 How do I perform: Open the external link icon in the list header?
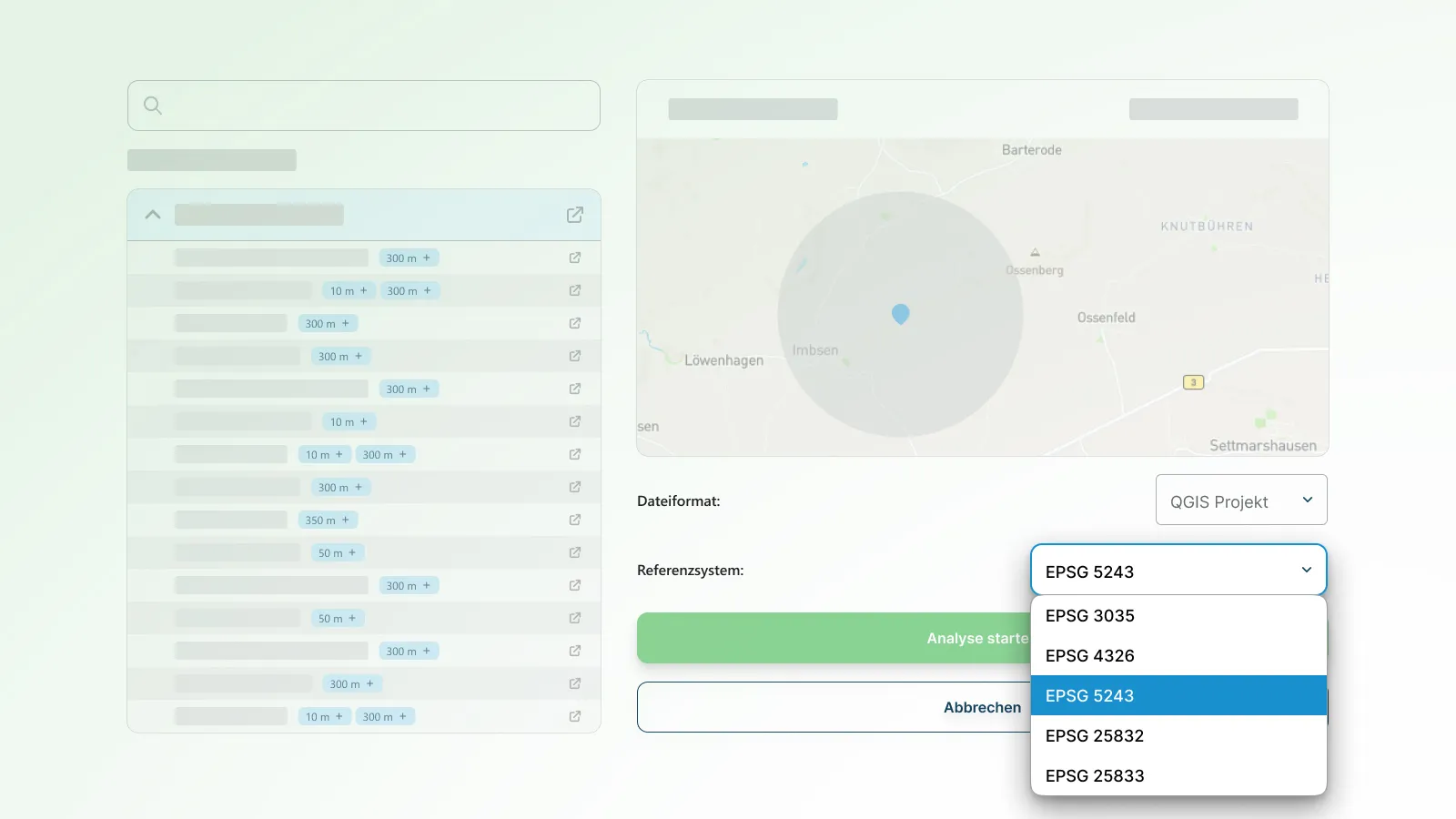[575, 215]
